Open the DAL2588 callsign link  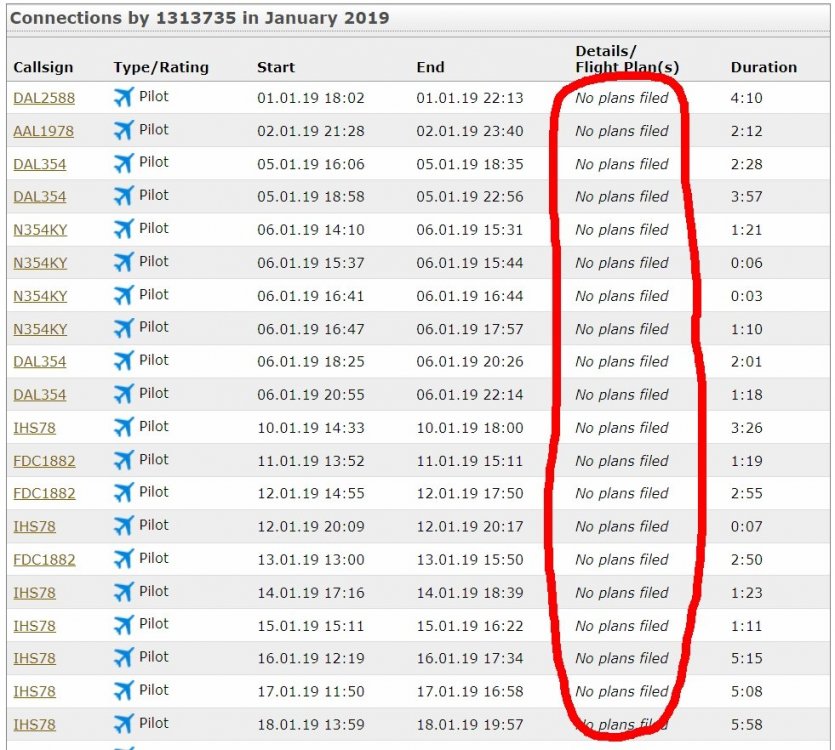click(44, 98)
